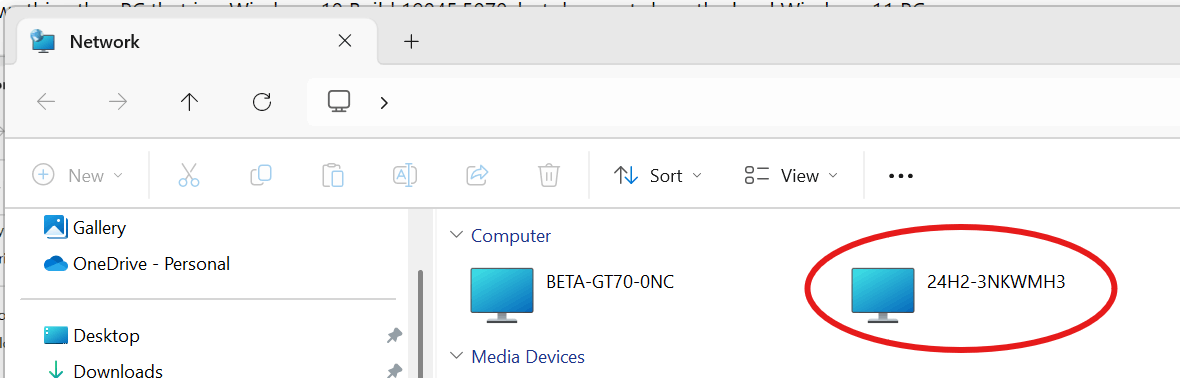Click the Computer group heading
Viewport: 1180px width, 378px height.
[511, 236]
